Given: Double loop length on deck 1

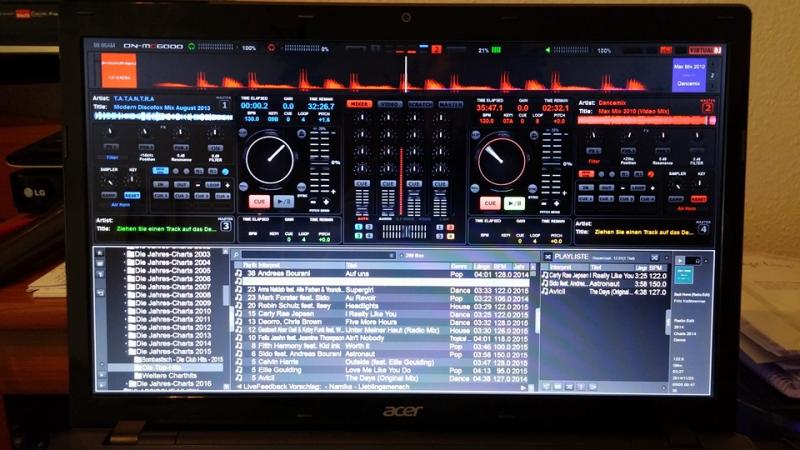Looking at the screenshot, I should point(227,185).
